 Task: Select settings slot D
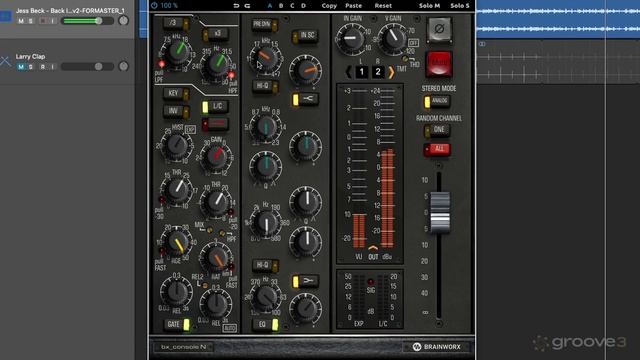(303, 6)
